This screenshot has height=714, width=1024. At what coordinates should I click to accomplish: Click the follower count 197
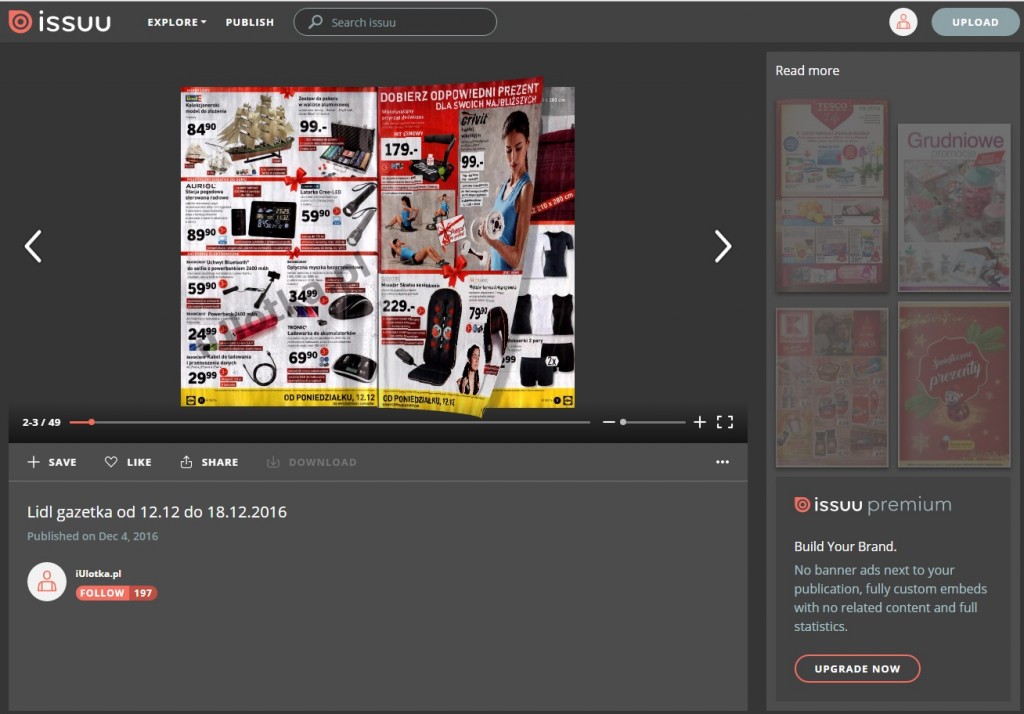tap(143, 593)
